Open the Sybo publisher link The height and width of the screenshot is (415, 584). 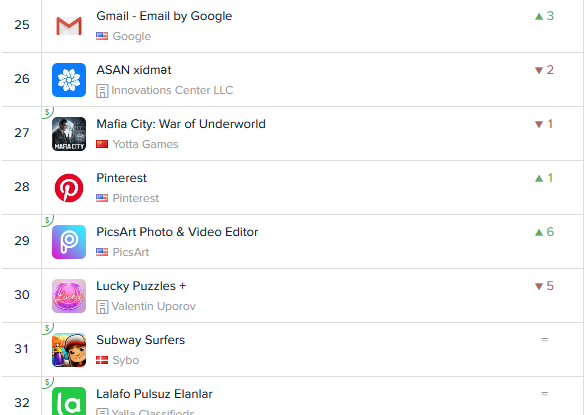(x=126, y=360)
